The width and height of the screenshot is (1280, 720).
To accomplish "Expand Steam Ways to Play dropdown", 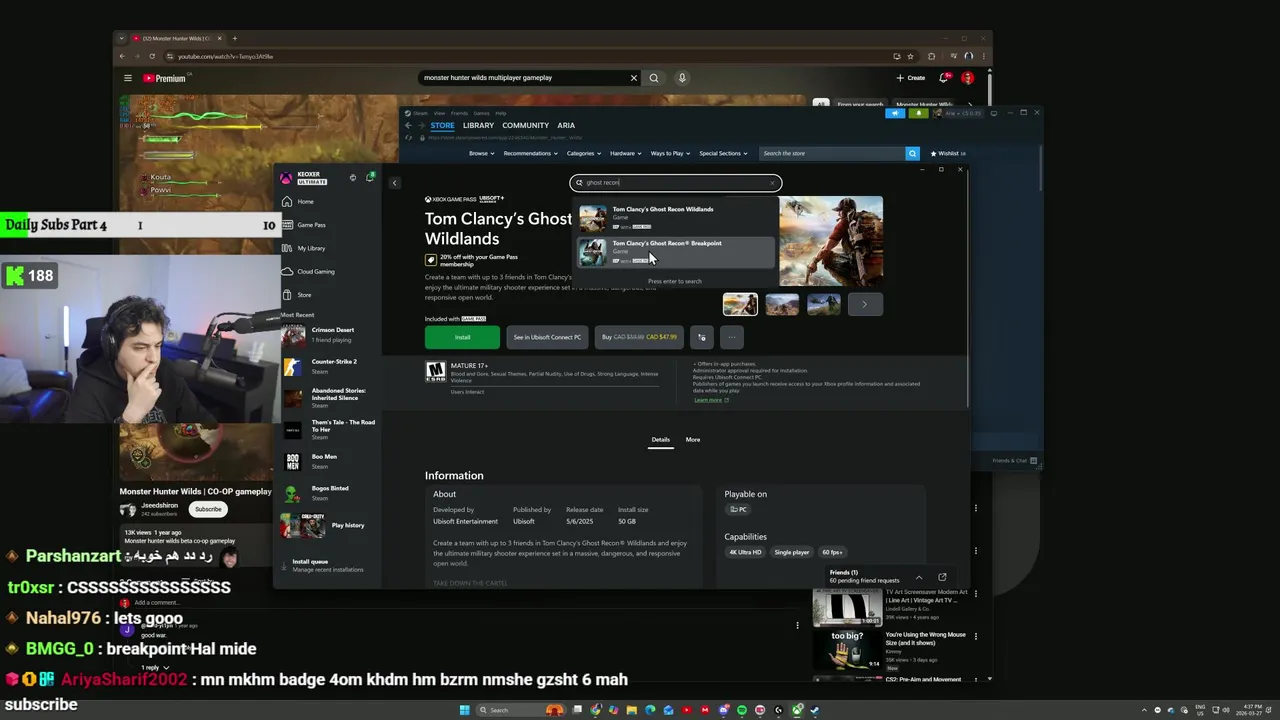I will point(670,153).
